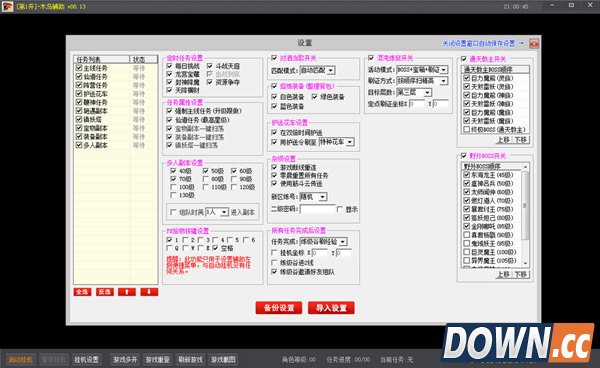This screenshot has height=368, width=600.
Task: Click the 全选 select-all red button
Action: [82, 292]
